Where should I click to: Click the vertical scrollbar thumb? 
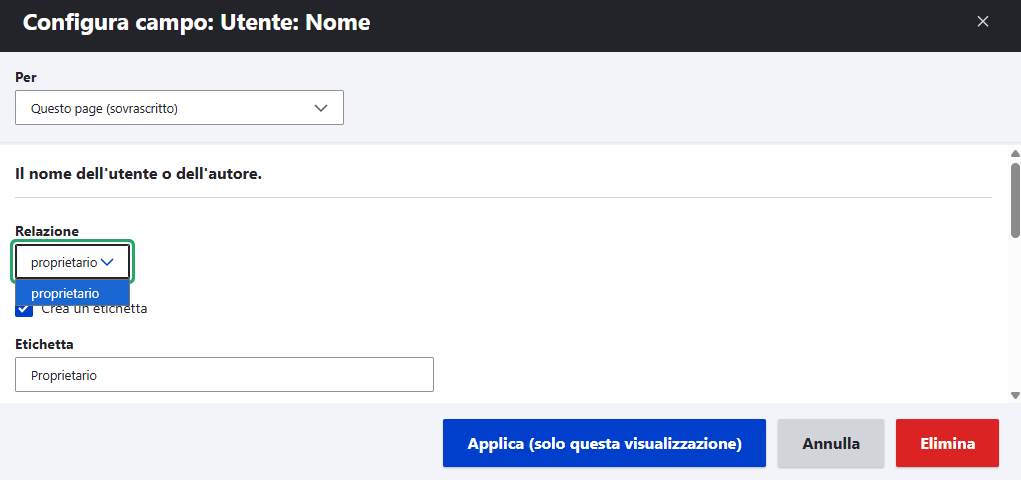tap(1015, 198)
